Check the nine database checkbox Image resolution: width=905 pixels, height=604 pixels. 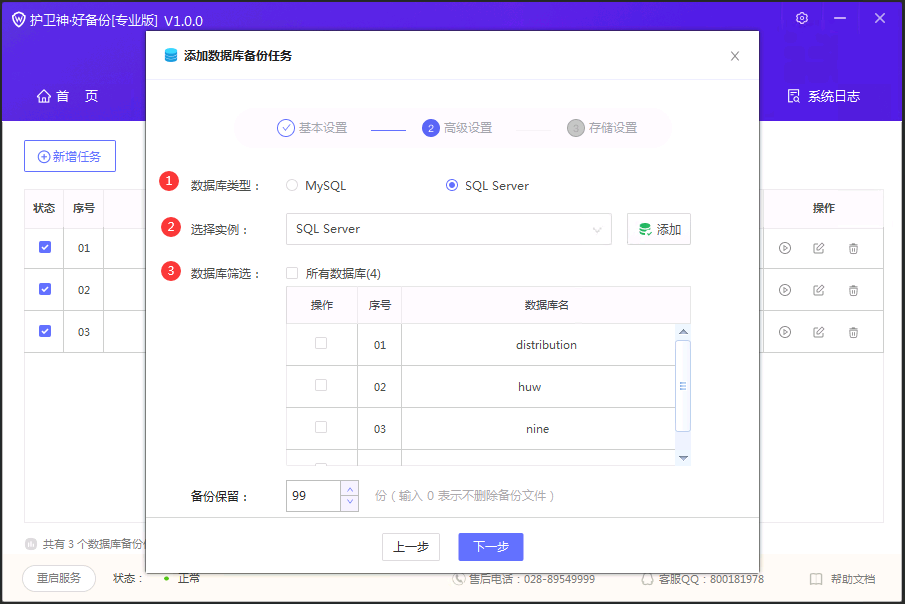(321, 427)
